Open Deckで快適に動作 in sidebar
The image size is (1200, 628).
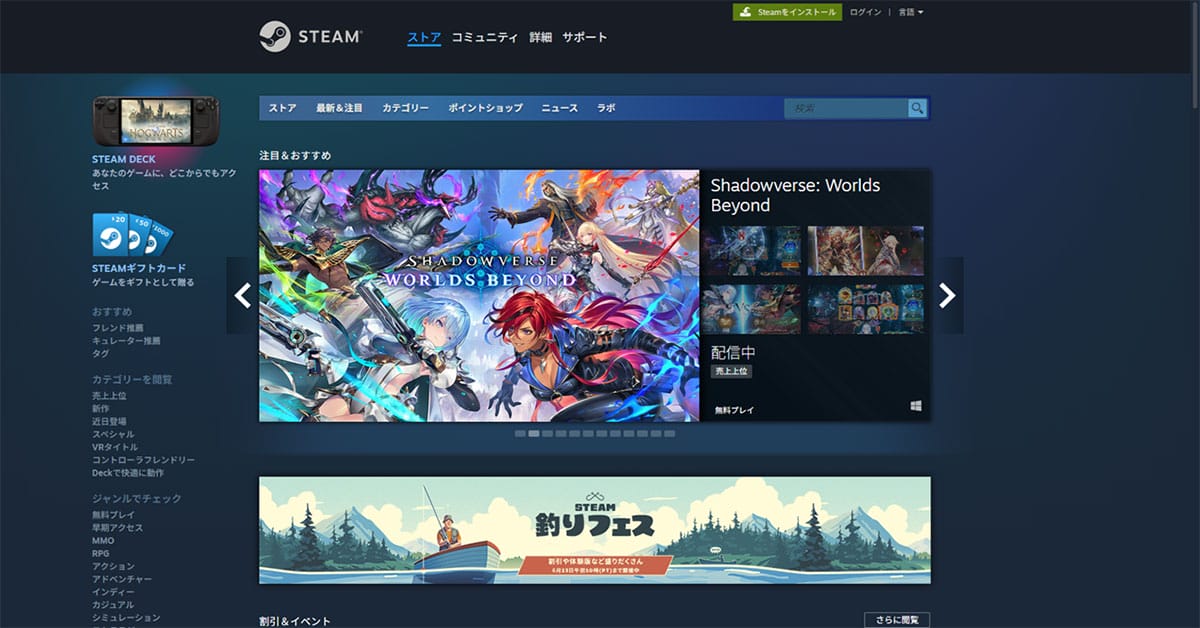128,473
